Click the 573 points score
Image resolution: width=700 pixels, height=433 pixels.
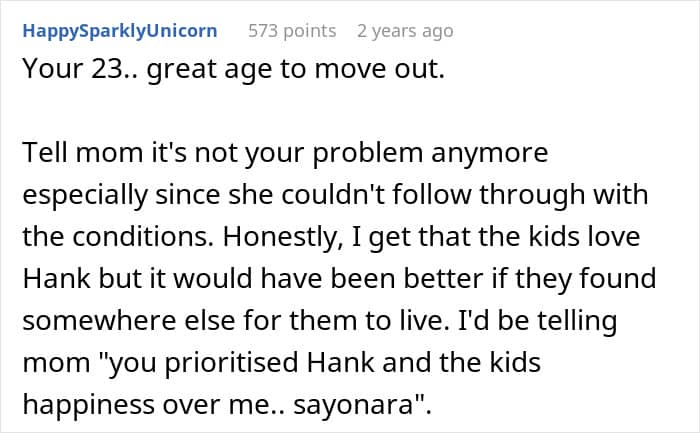(292, 31)
